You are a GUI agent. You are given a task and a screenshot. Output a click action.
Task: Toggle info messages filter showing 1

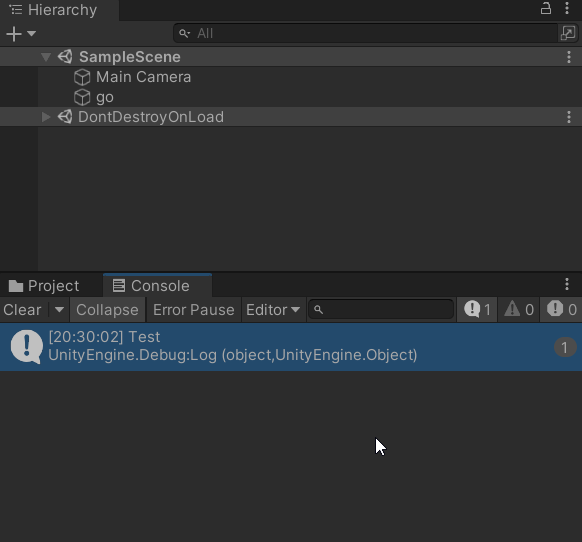(x=477, y=309)
